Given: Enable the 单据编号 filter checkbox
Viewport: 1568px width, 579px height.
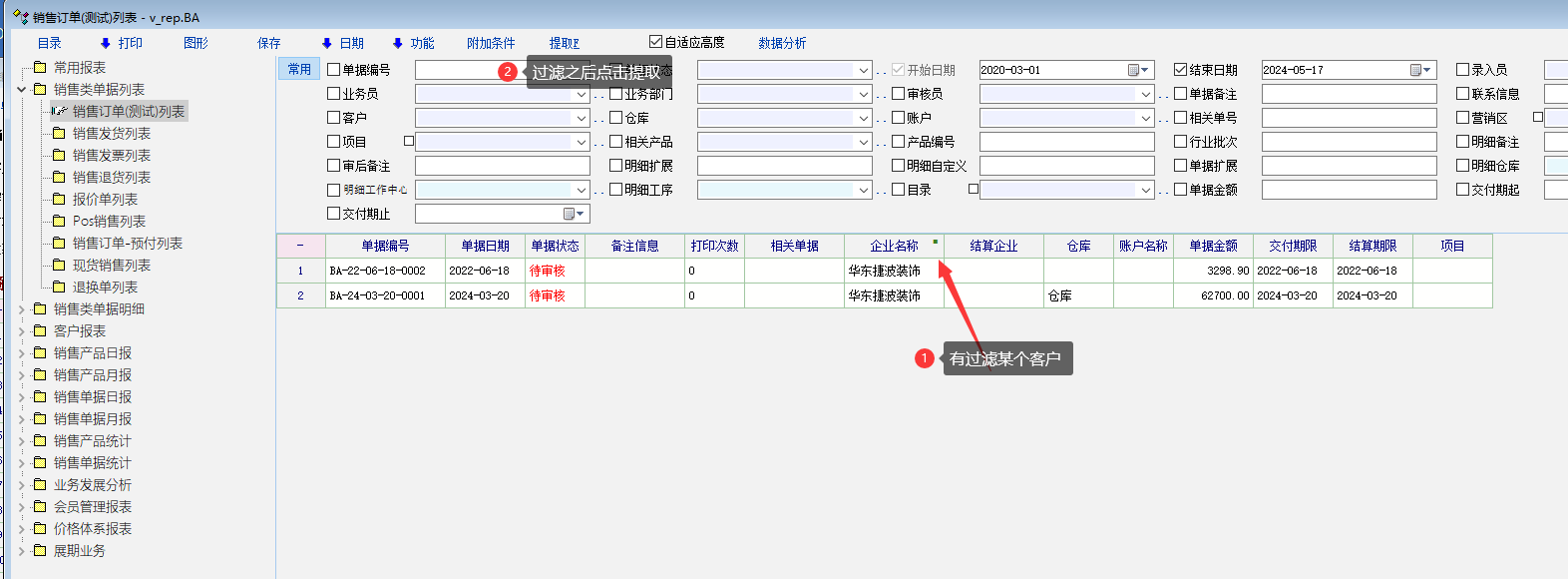Looking at the screenshot, I should pos(334,70).
